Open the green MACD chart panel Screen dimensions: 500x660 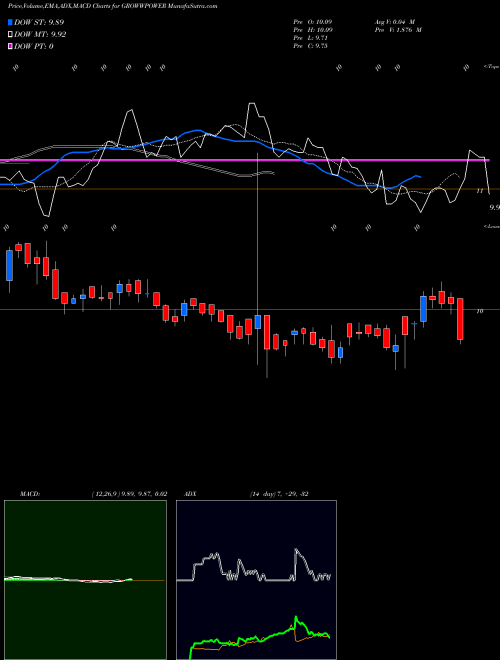85,580
